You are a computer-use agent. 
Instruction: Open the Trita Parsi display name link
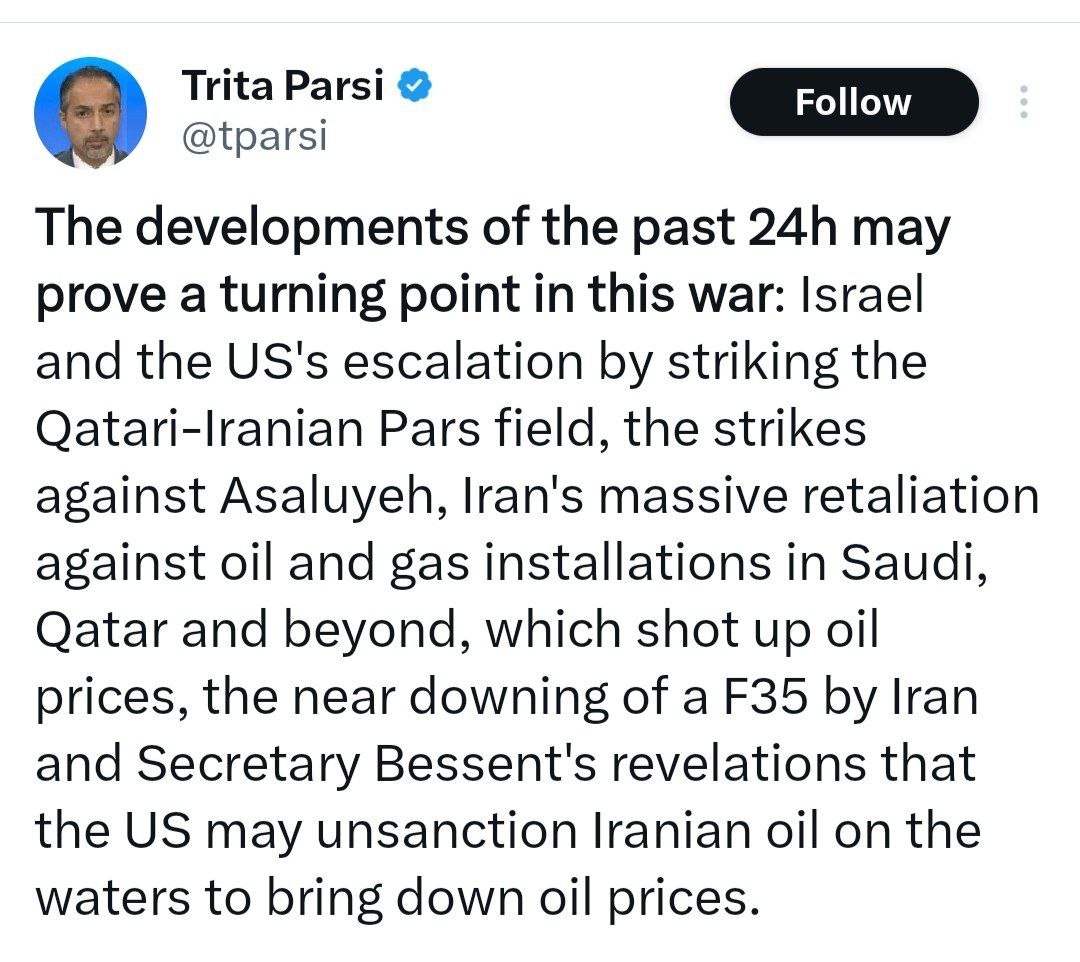coord(282,87)
